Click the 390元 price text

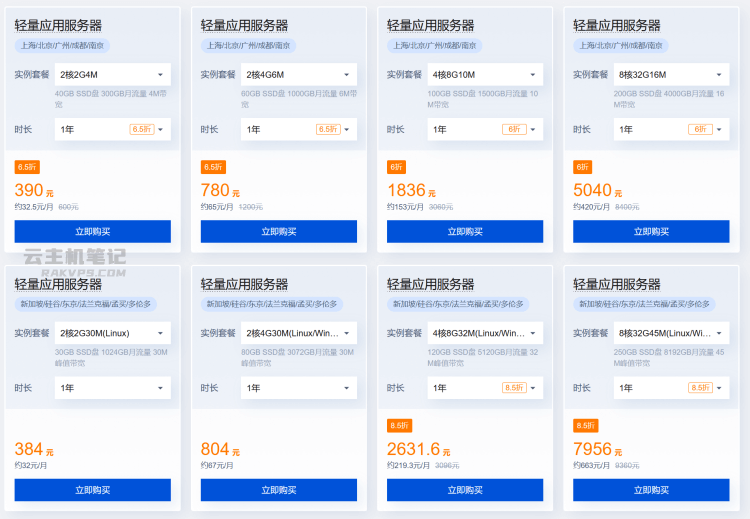[34, 190]
